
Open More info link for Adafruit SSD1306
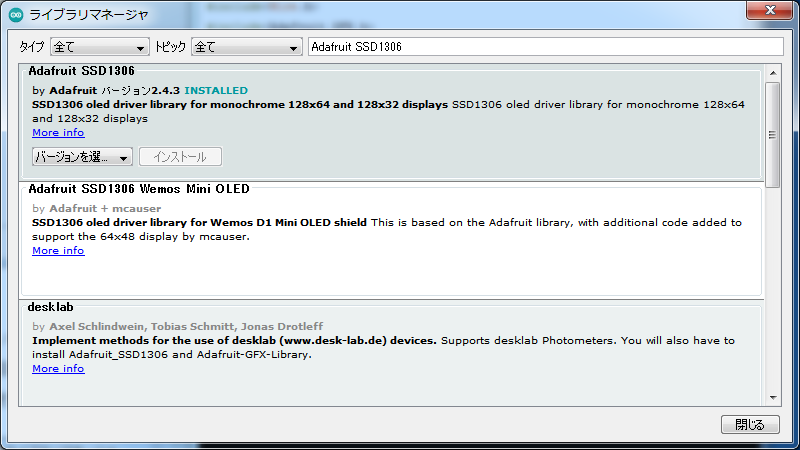(x=58, y=133)
